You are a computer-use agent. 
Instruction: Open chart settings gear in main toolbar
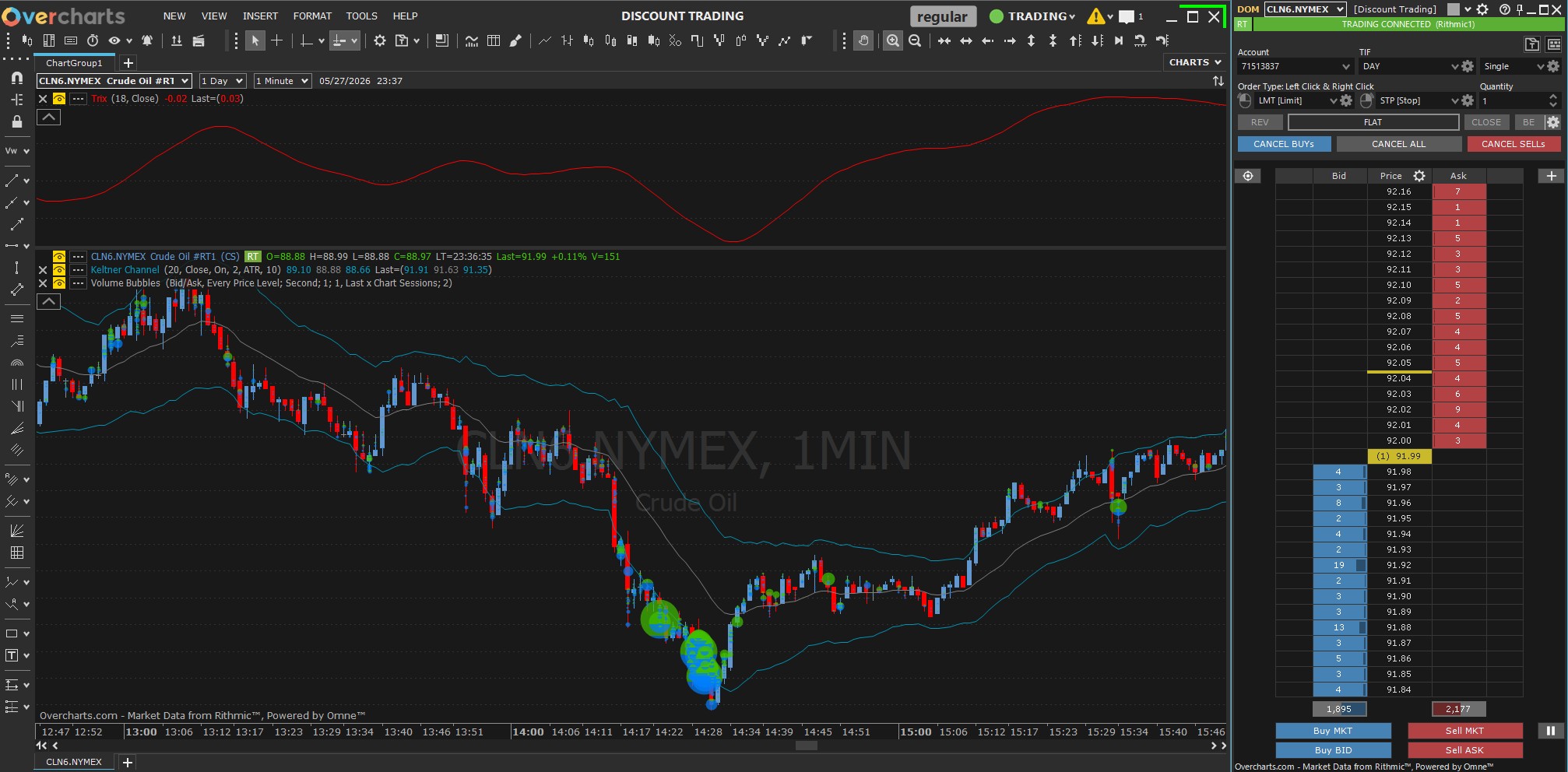tap(380, 40)
